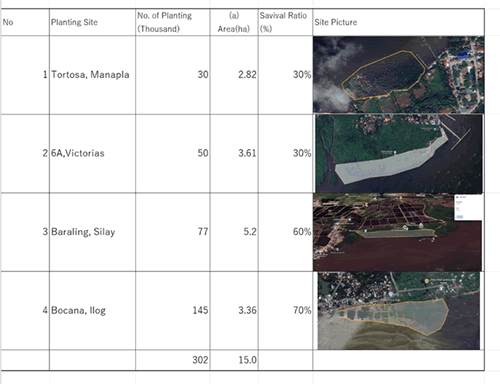
Task: Select the 'No. of Planting (Thousand)' header
Action: tap(173, 22)
